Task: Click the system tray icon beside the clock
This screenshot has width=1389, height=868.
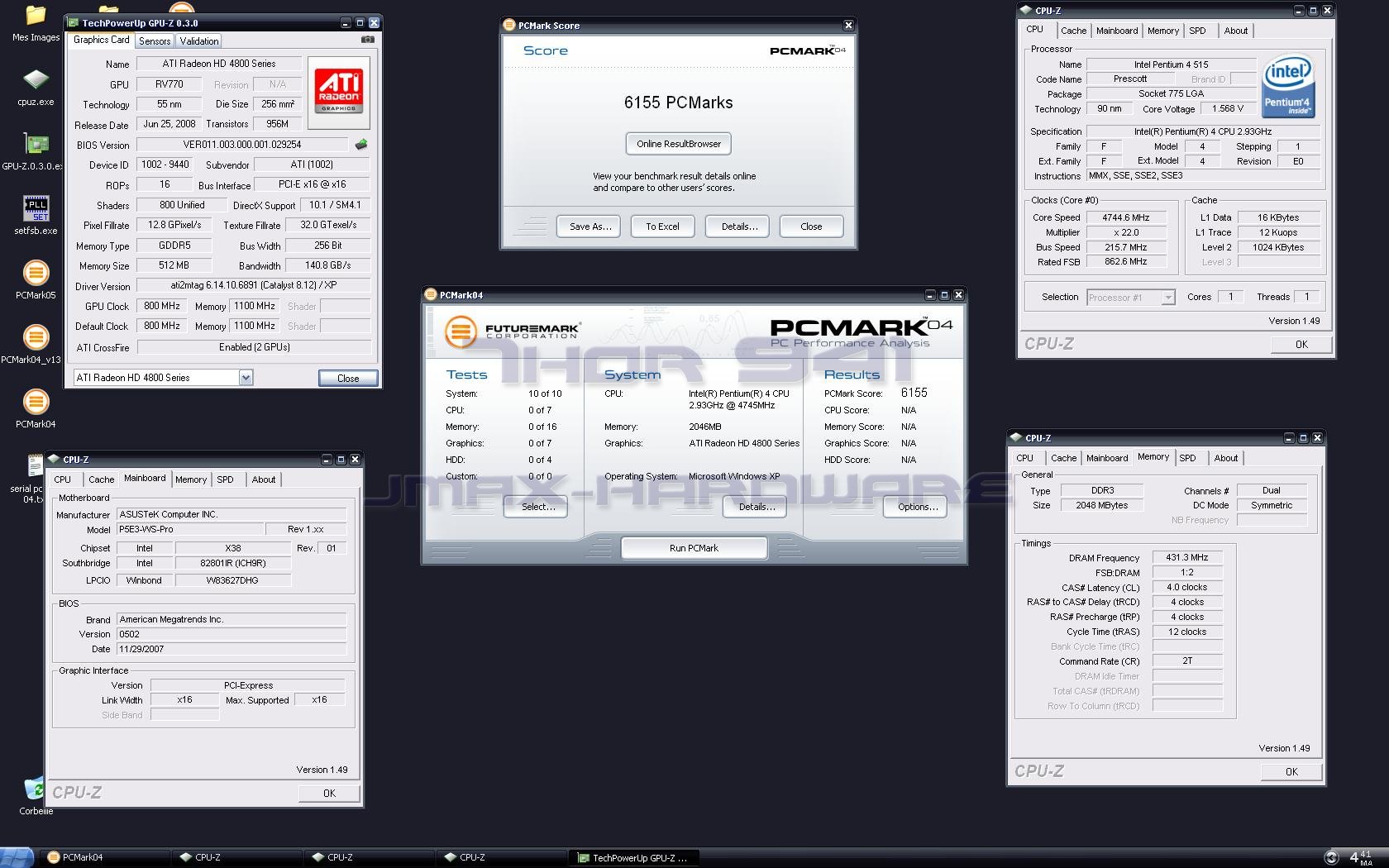Action: 1331,857
